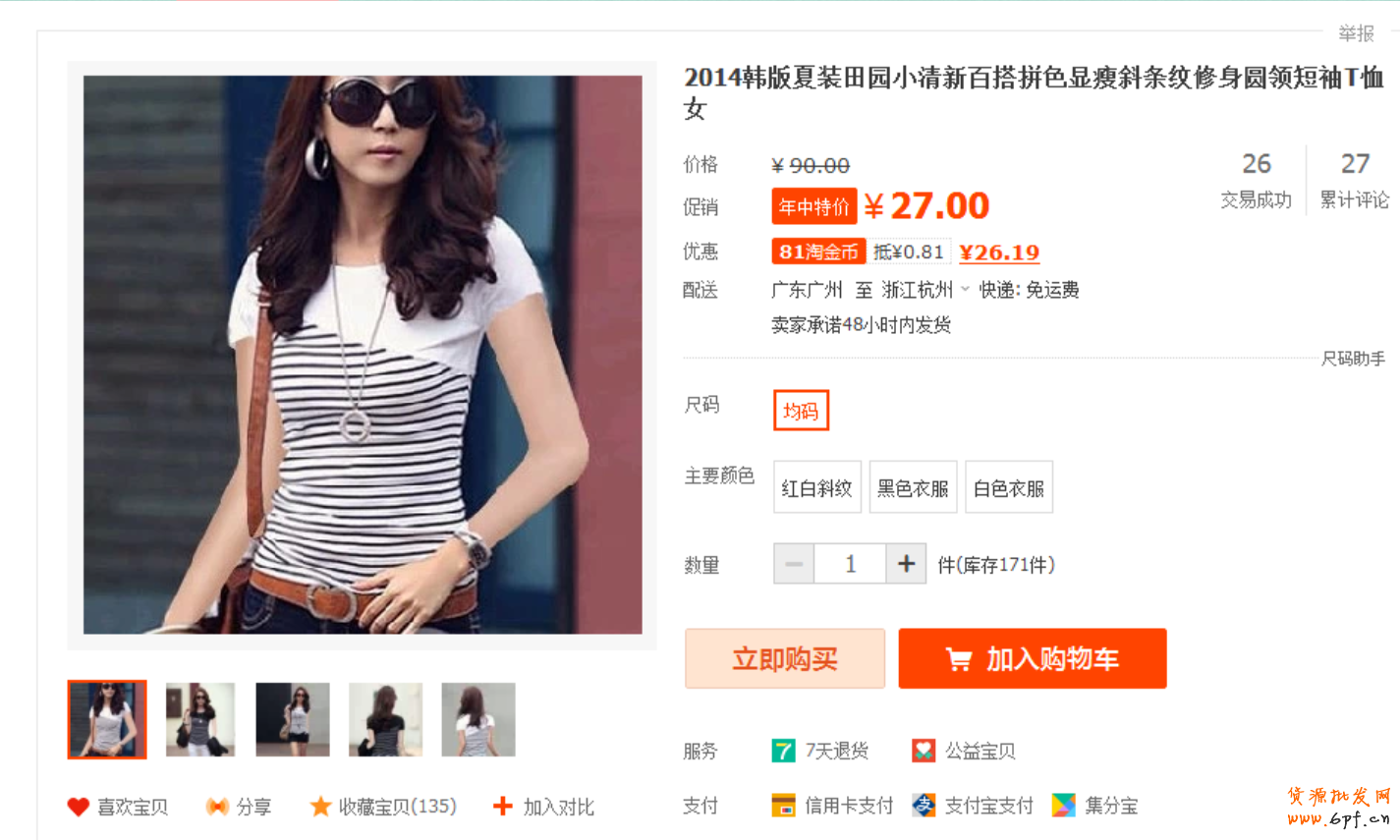Click the 分享 share icon
The height and width of the screenshot is (840, 1400).
coord(217,807)
